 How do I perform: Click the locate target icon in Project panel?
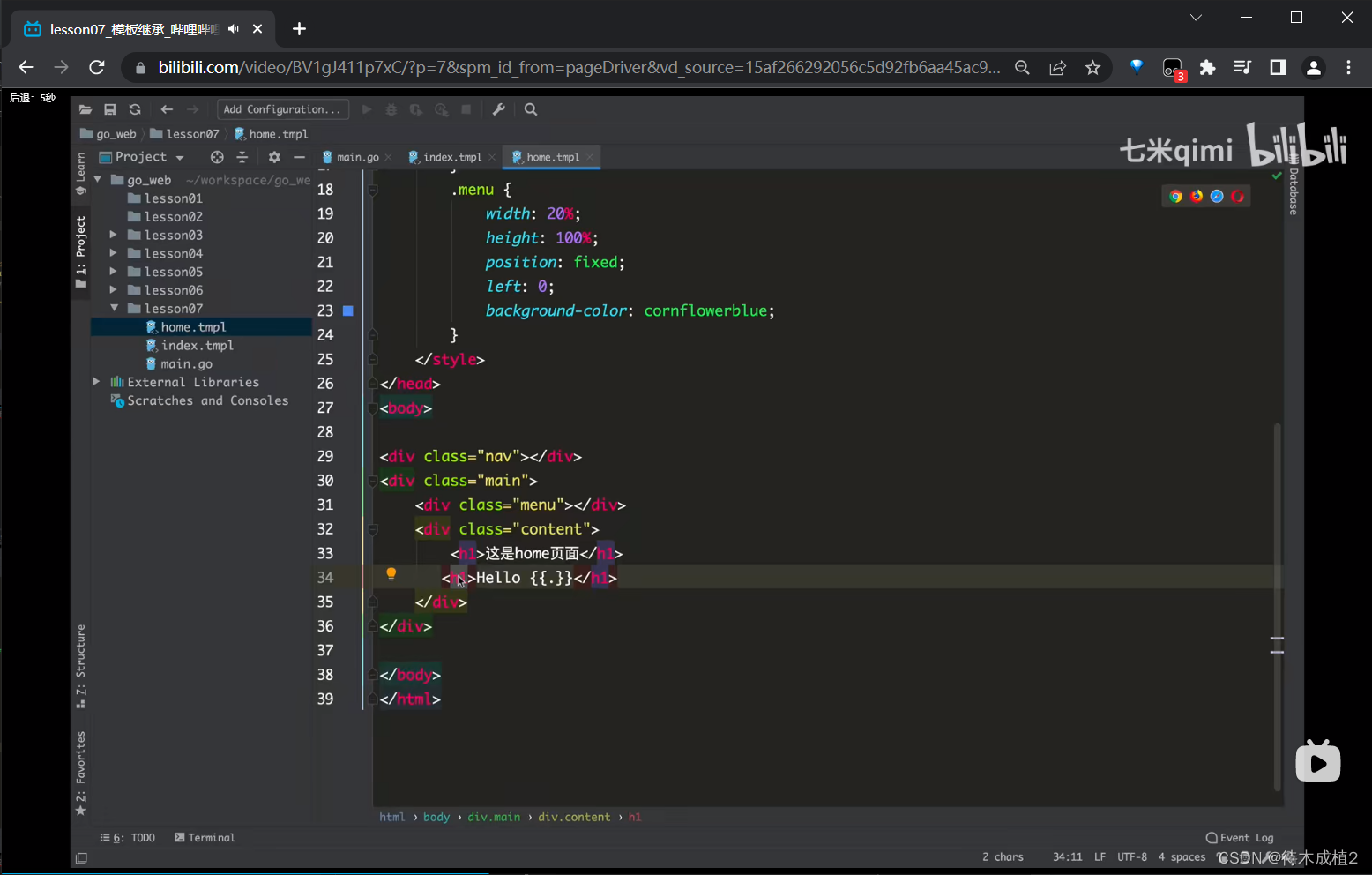(217, 157)
